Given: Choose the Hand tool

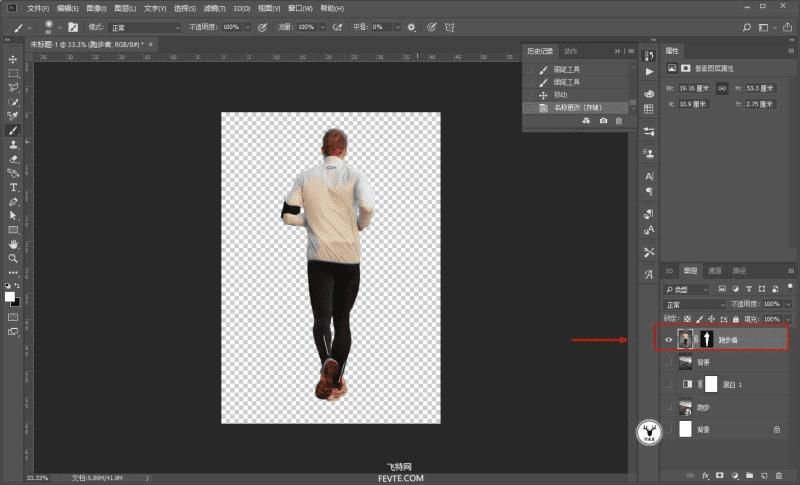Looking at the screenshot, I should (x=14, y=243).
